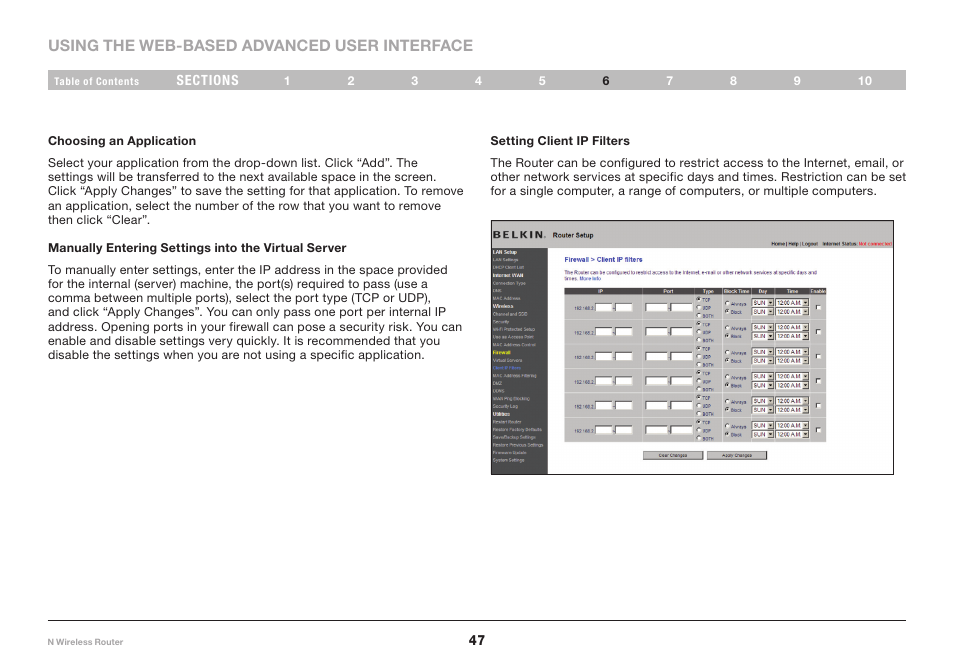Select the Always radio in the first filter row
Screen dimensions: 954x668
coord(727,303)
